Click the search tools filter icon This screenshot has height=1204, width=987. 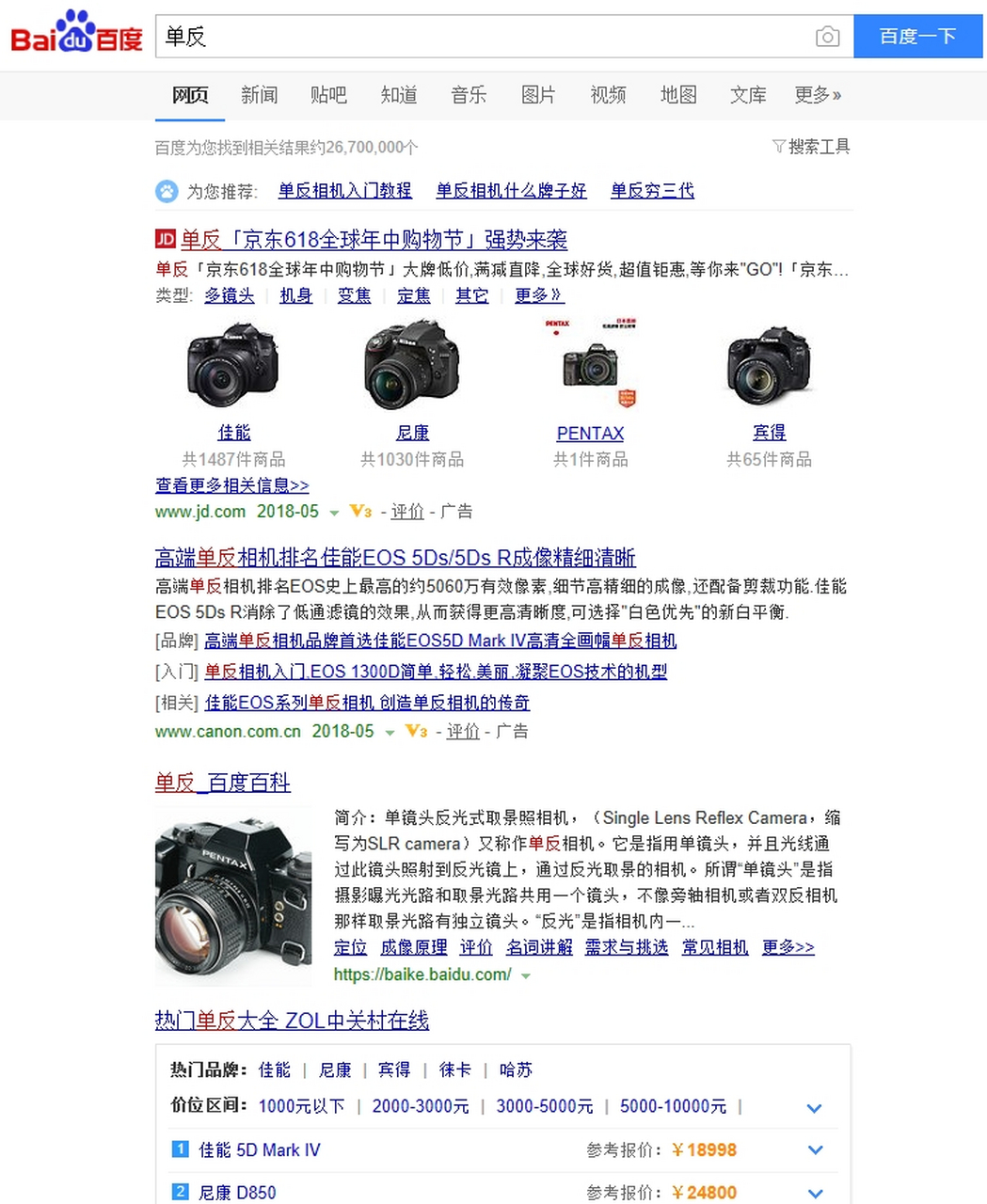click(778, 146)
